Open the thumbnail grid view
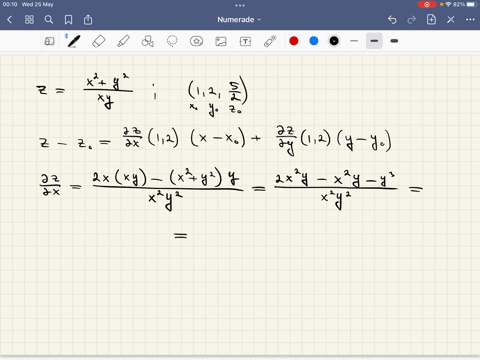The width and height of the screenshot is (480, 360). pyautogui.click(x=29, y=20)
